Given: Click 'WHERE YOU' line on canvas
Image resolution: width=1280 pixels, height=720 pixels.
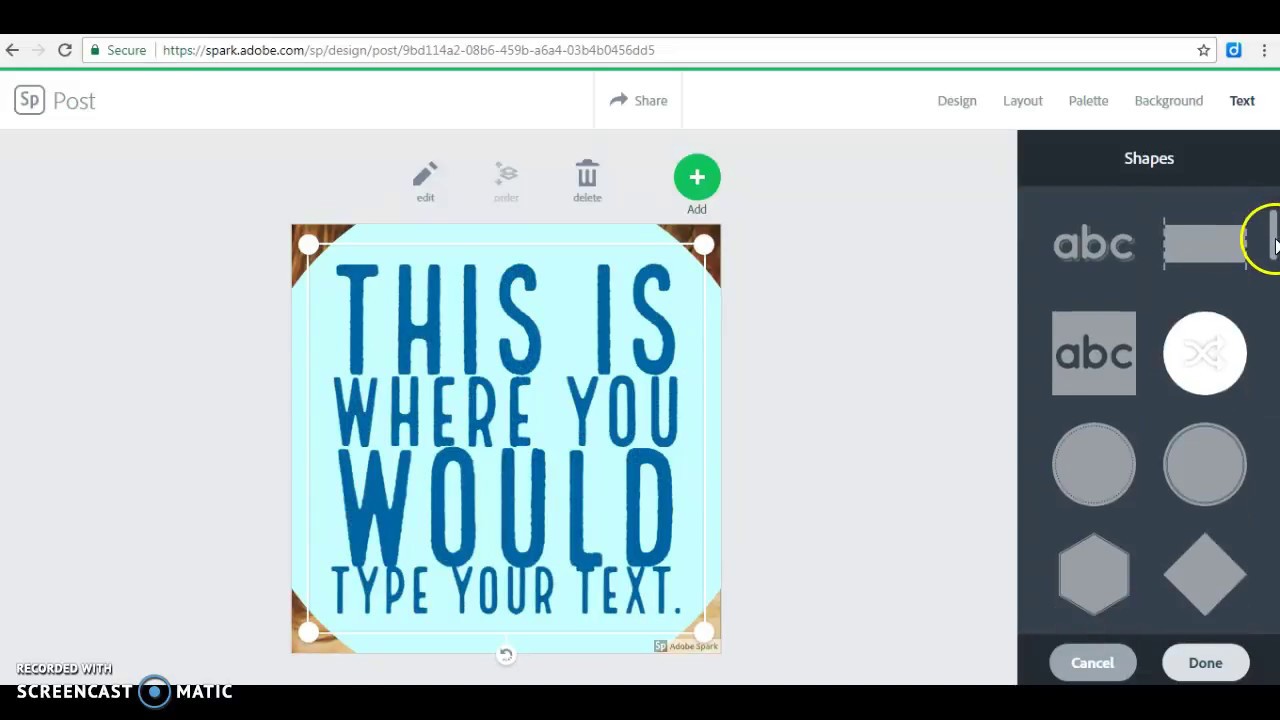Looking at the screenshot, I should (x=506, y=411).
